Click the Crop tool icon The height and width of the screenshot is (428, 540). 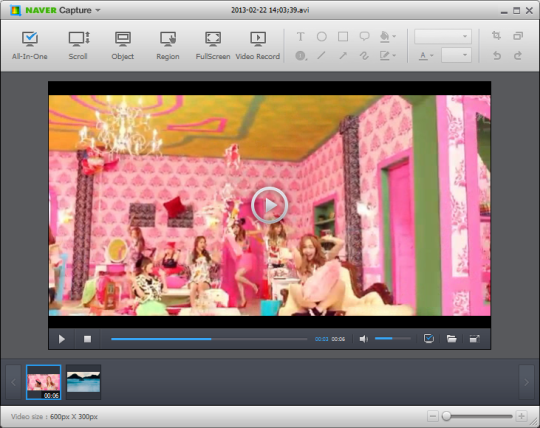pos(496,36)
